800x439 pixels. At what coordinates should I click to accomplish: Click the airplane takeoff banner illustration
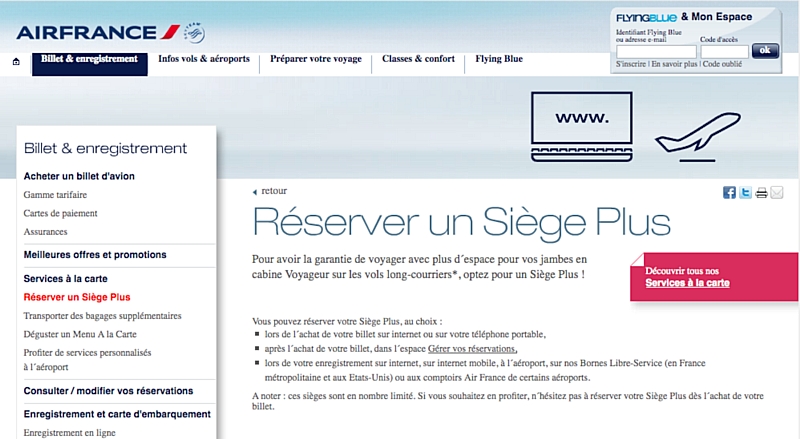pyautogui.click(x=697, y=137)
